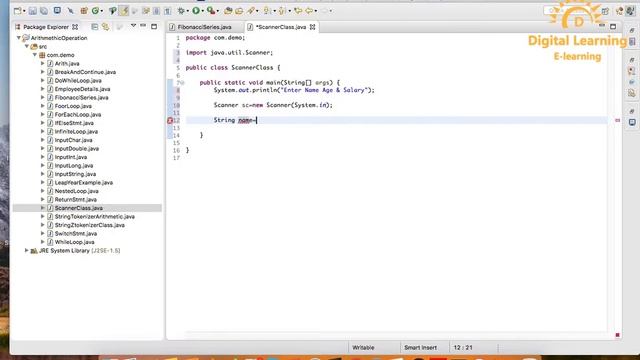
Task: Select ForEachLoop.java in Package Explorer
Action: pos(78,115)
